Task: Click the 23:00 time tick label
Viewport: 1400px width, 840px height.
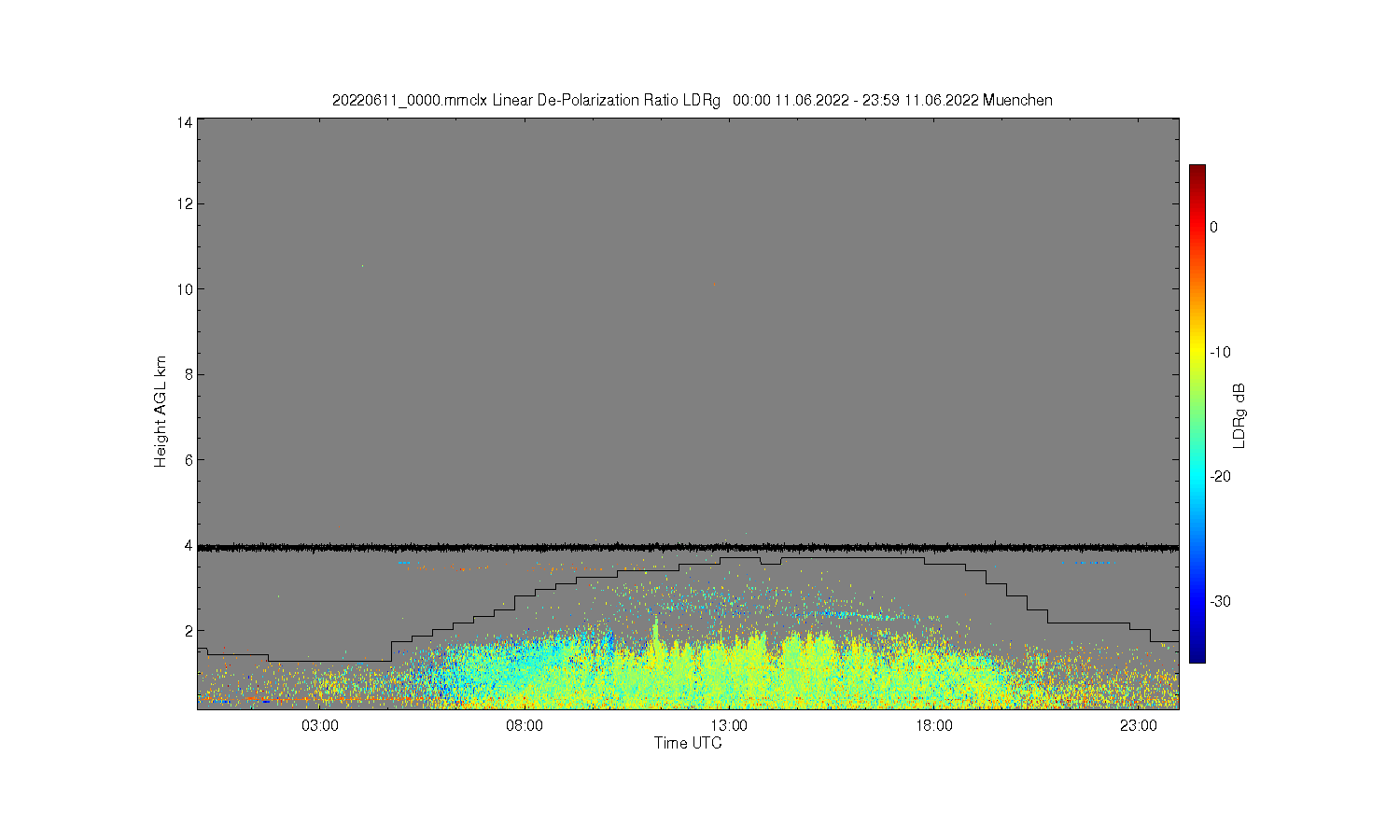Action: [x=1138, y=726]
